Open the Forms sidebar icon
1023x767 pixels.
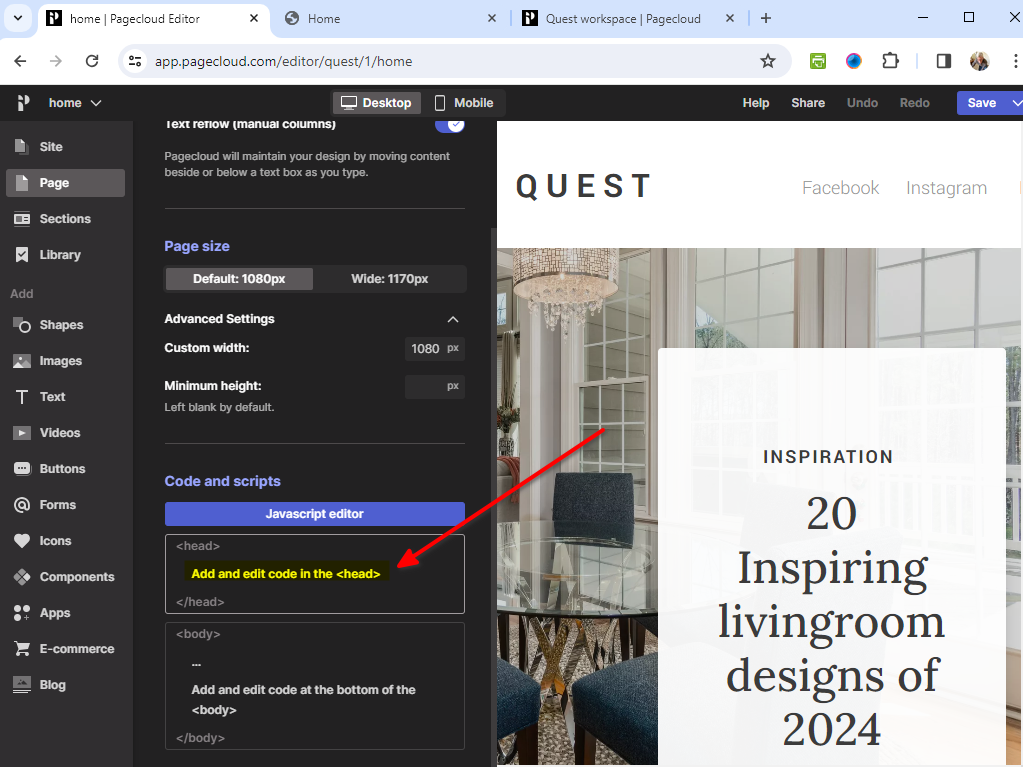point(22,505)
